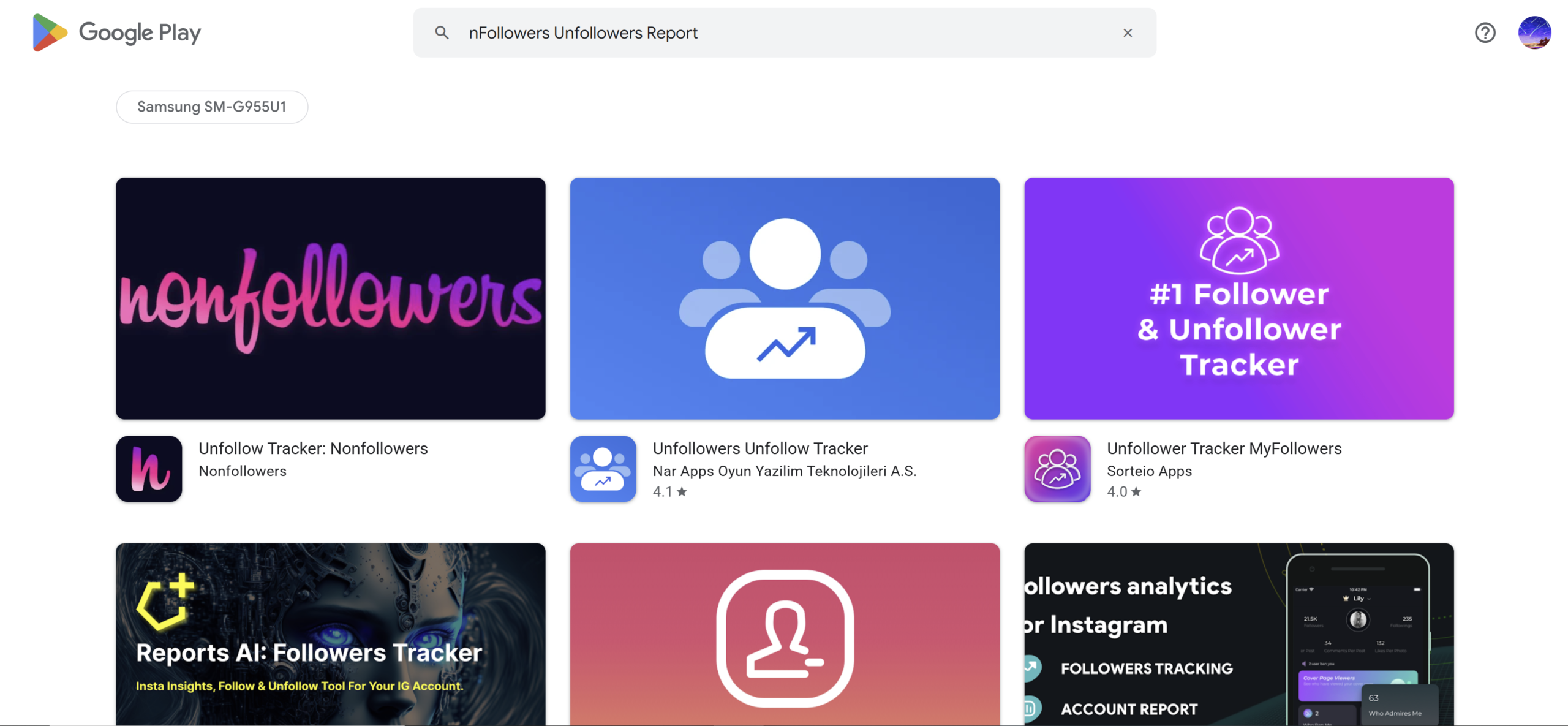This screenshot has width=1568, height=726.
Task: Select the Samsung SM-G955U1 device chip
Action: [212, 107]
